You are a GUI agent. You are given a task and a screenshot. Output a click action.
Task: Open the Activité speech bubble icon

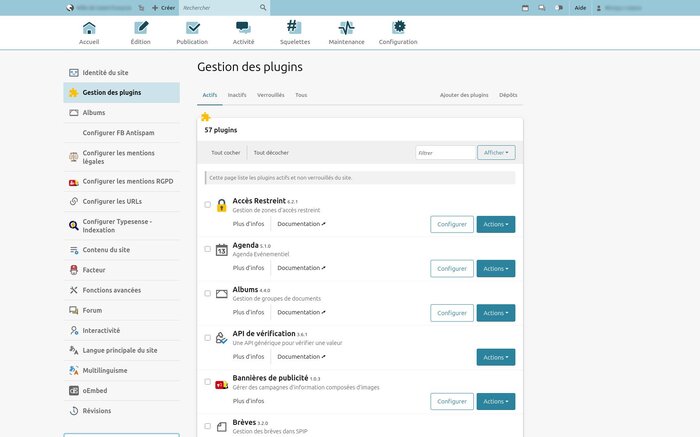point(243,28)
